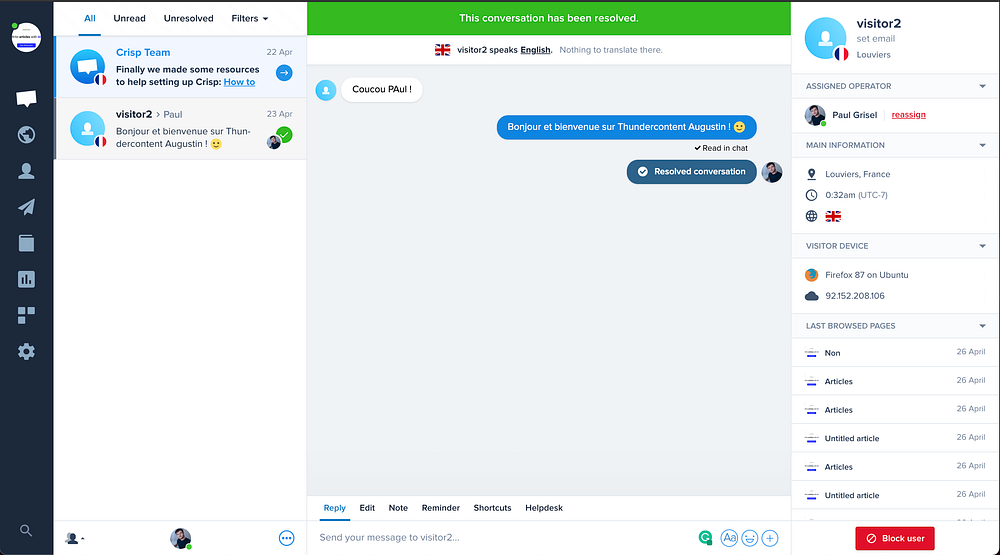Switch to the Reminder tab

441,508
